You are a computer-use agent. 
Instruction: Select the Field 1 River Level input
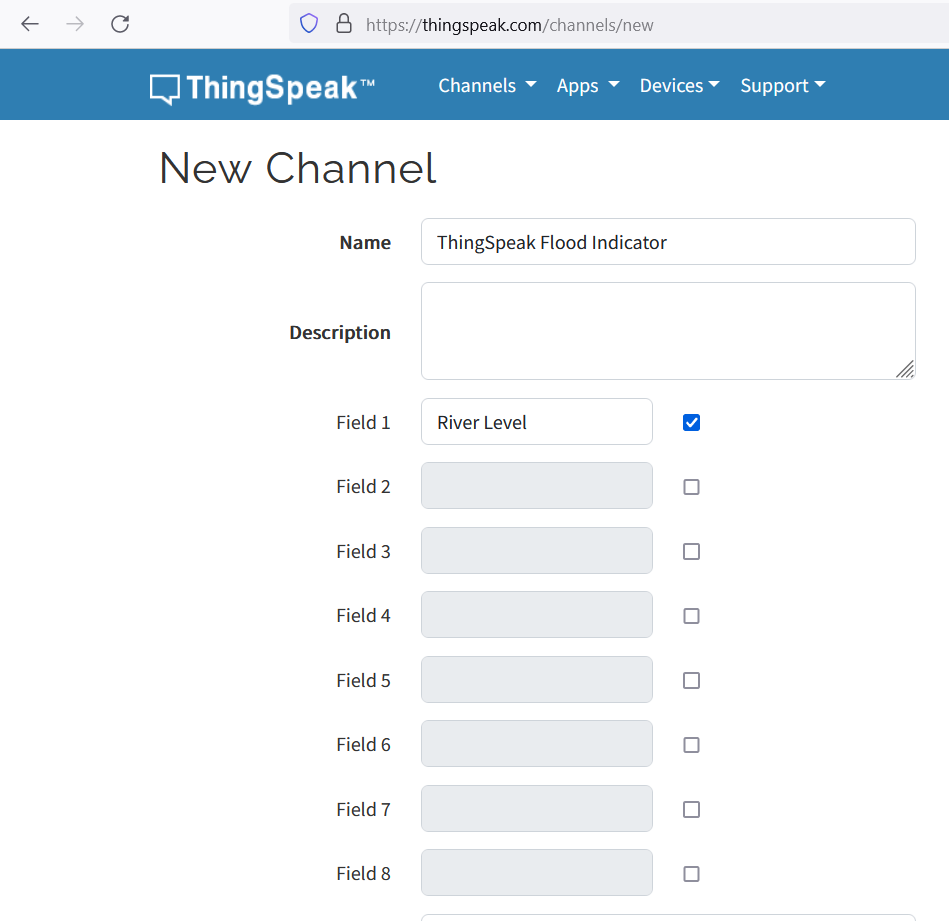click(537, 422)
